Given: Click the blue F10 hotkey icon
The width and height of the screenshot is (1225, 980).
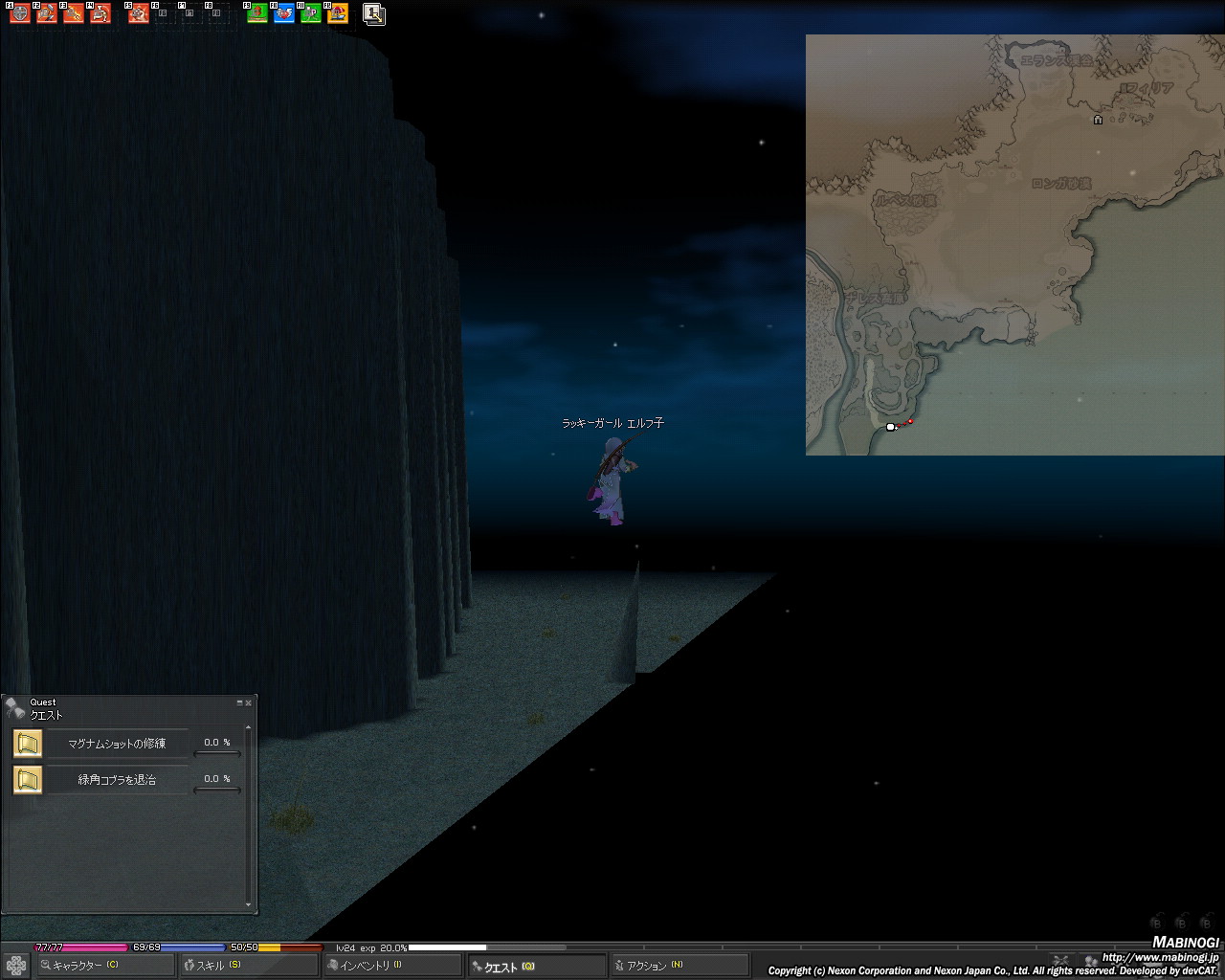Looking at the screenshot, I should click(284, 14).
